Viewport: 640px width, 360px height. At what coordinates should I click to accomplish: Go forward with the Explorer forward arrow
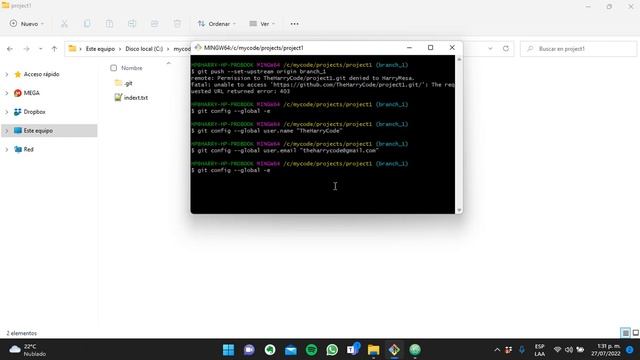(27, 49)
